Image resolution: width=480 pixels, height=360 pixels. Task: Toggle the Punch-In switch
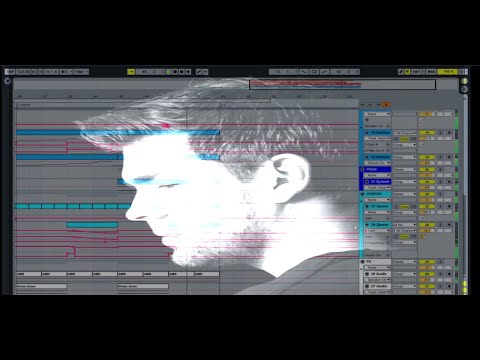coord(304,72)
